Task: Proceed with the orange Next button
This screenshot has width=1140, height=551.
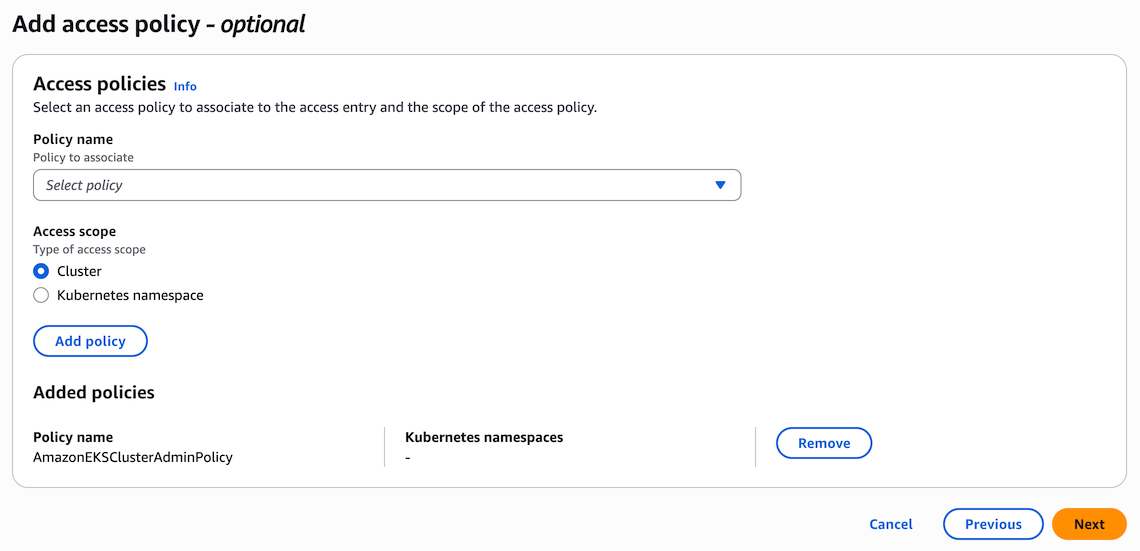Action: click(1088, 524)
